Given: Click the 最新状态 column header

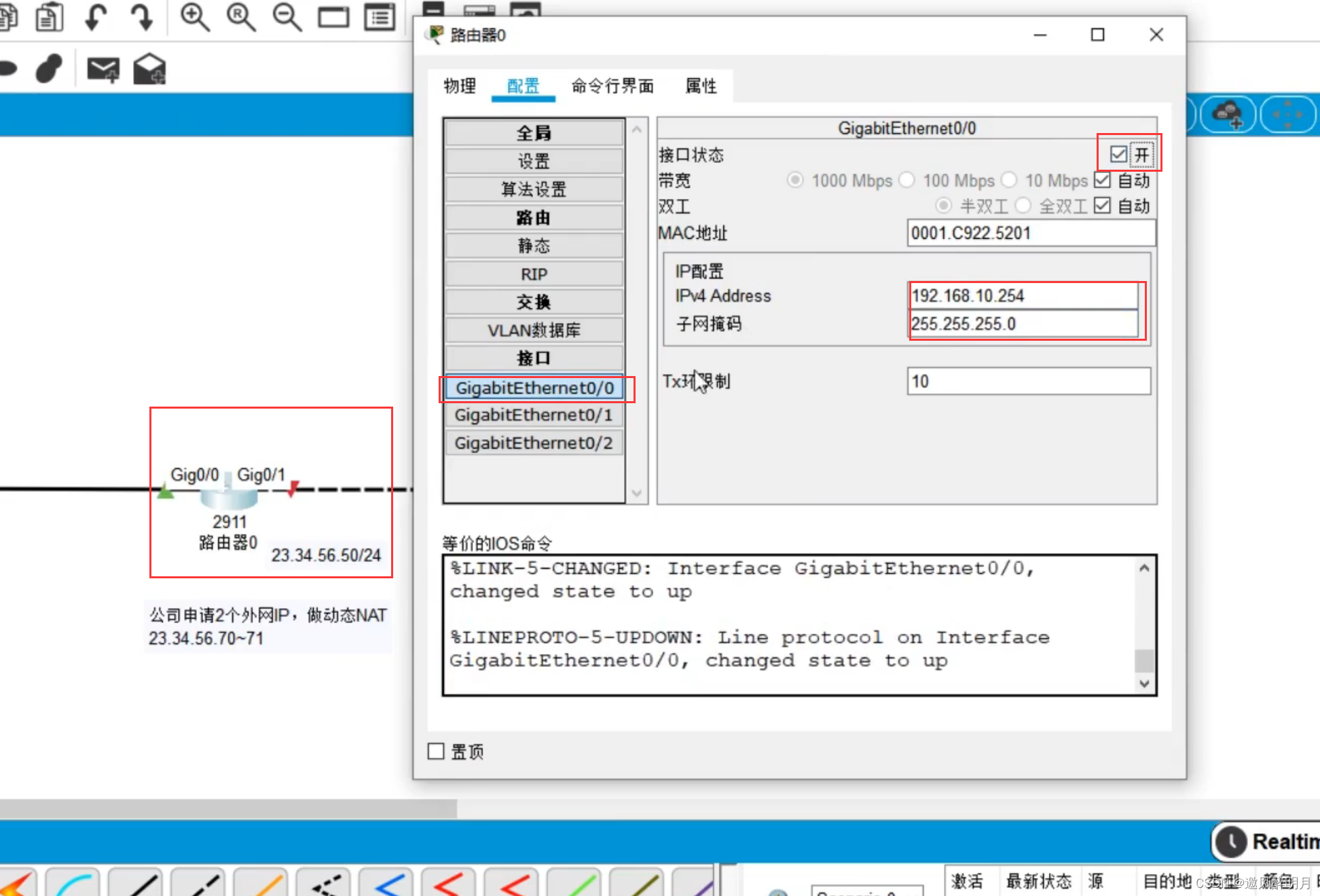Looking at the screenshot, I should click(x=1038, y=881).
